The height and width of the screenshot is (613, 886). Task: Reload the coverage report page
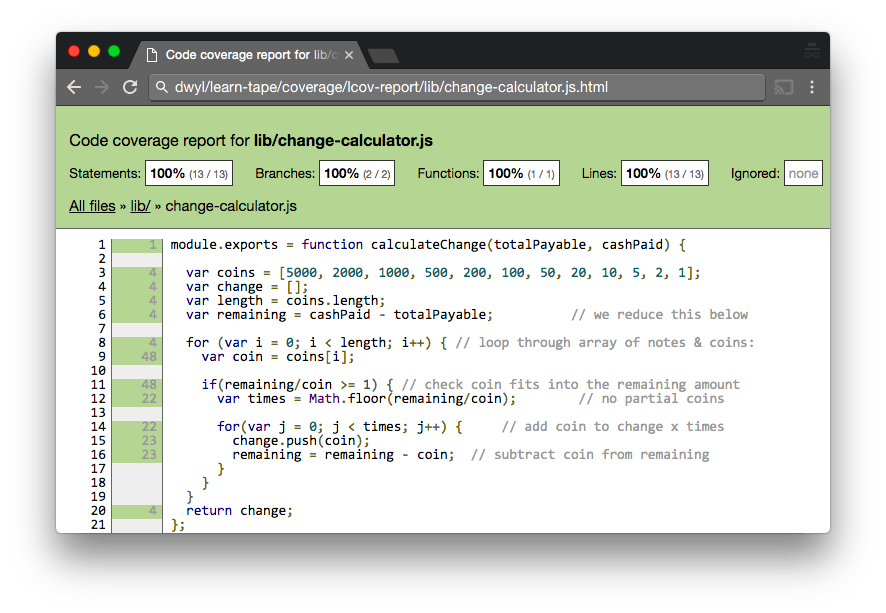click(131, 87)
